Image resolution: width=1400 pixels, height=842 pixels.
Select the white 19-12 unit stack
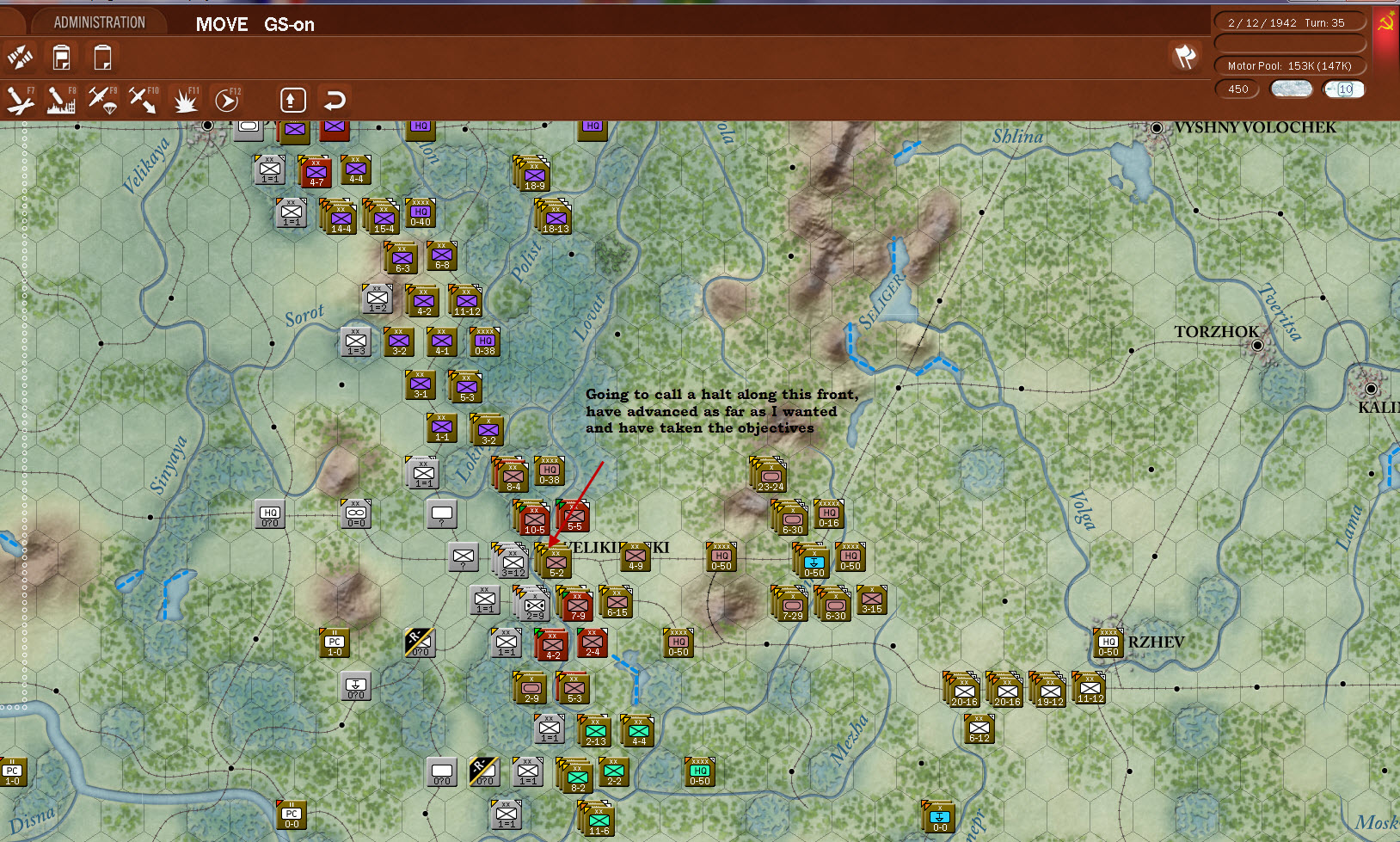pyautogui.click(x=1048, y=689)
